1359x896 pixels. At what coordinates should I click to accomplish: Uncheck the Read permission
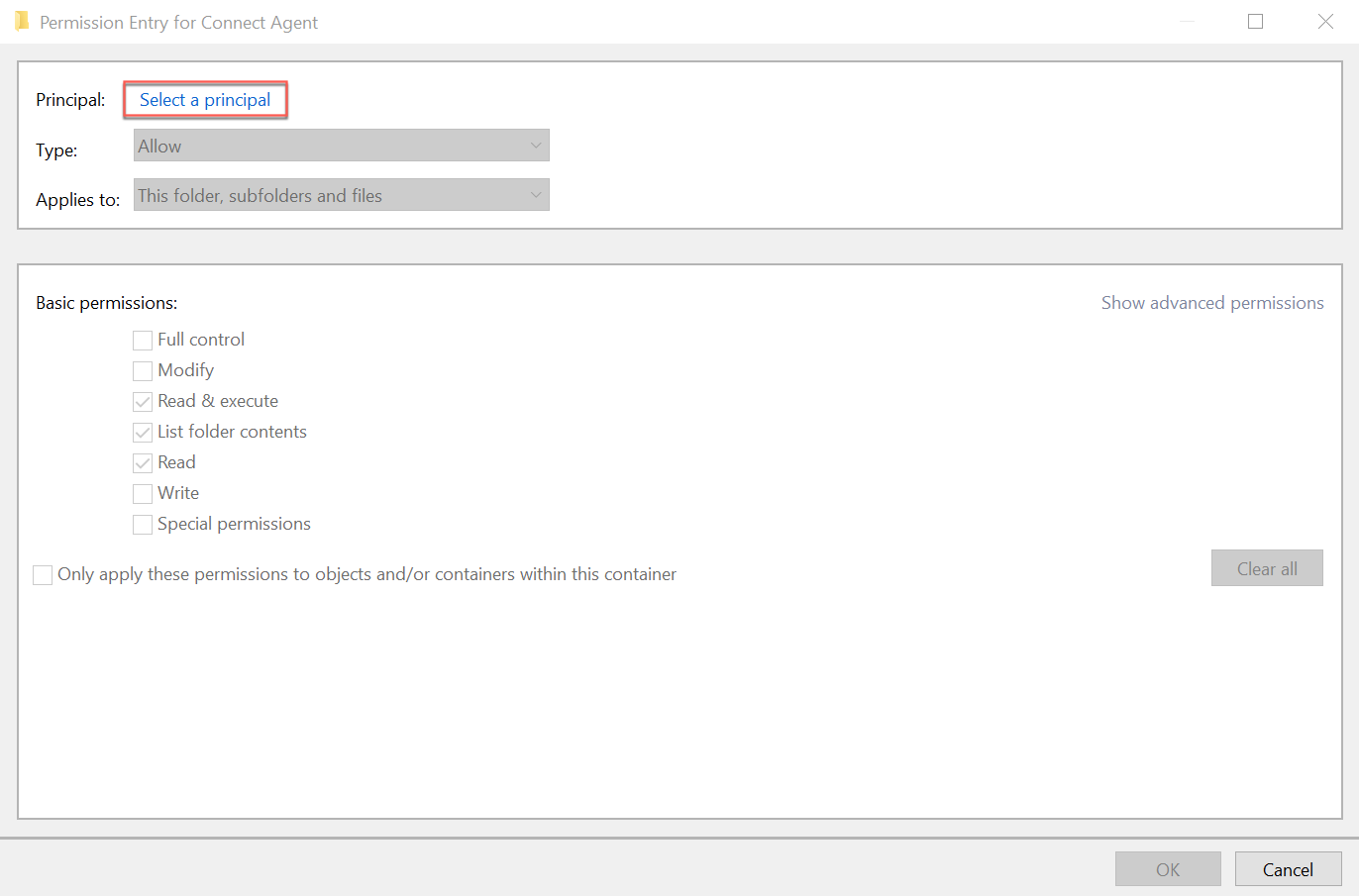[143, 463]
